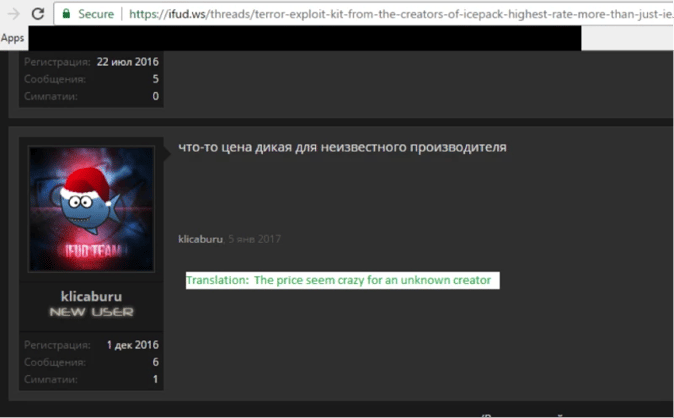
Task: Click klicaburu author link below post
Action: (x=201, y=239)
